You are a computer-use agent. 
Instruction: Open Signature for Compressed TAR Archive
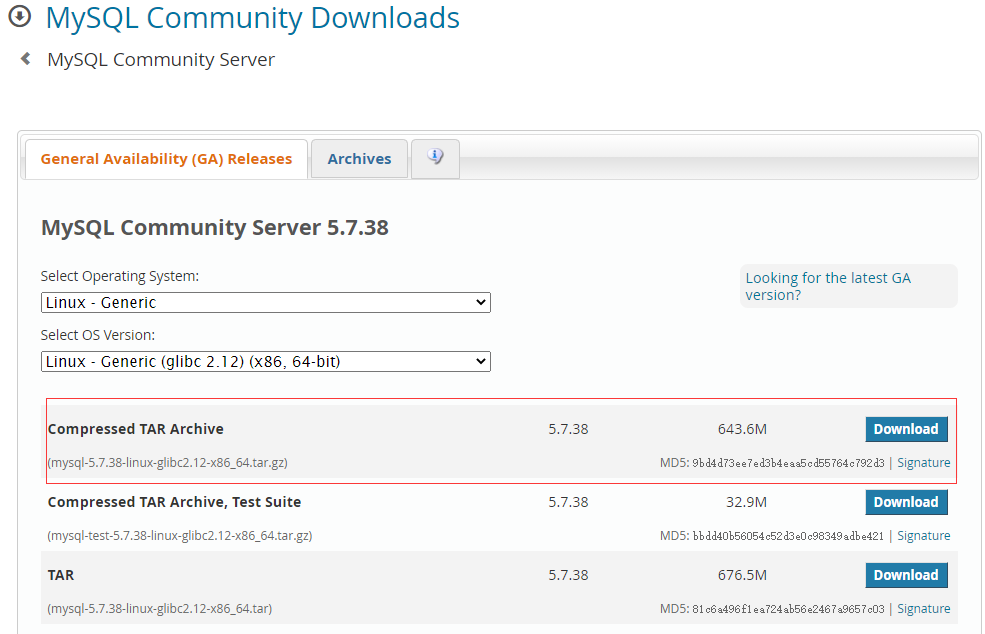point(923,462)
